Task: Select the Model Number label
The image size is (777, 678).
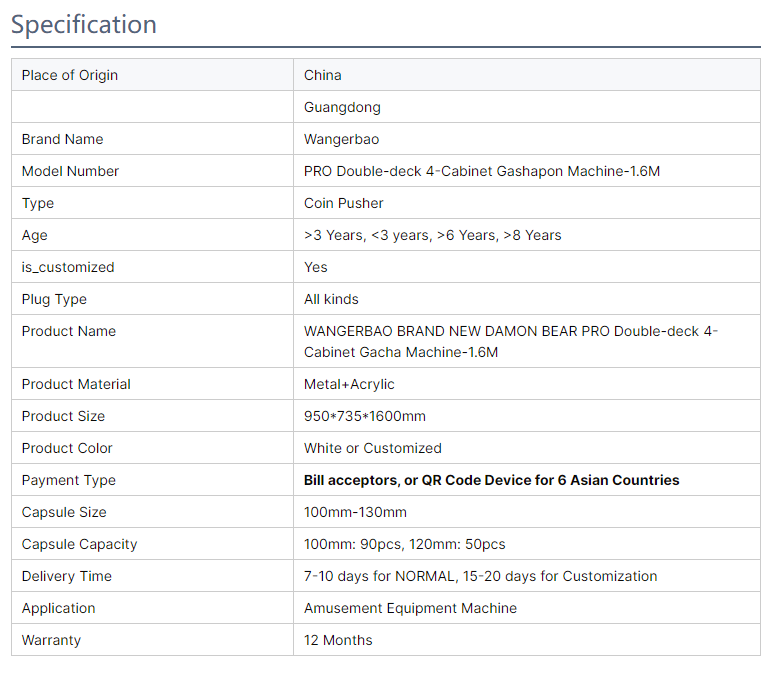Action: [x=70, y=171]
